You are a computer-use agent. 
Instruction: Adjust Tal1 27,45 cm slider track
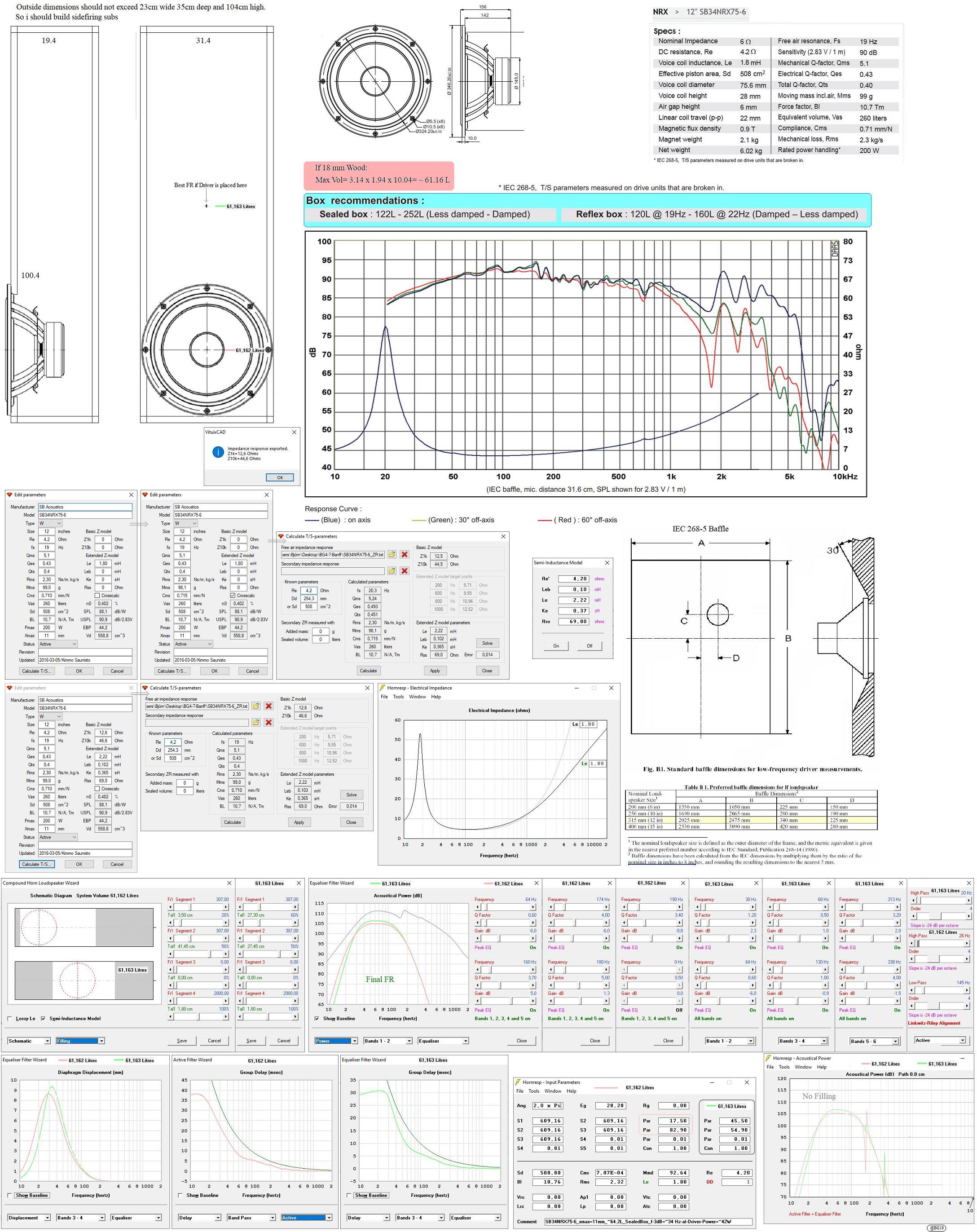268,954
